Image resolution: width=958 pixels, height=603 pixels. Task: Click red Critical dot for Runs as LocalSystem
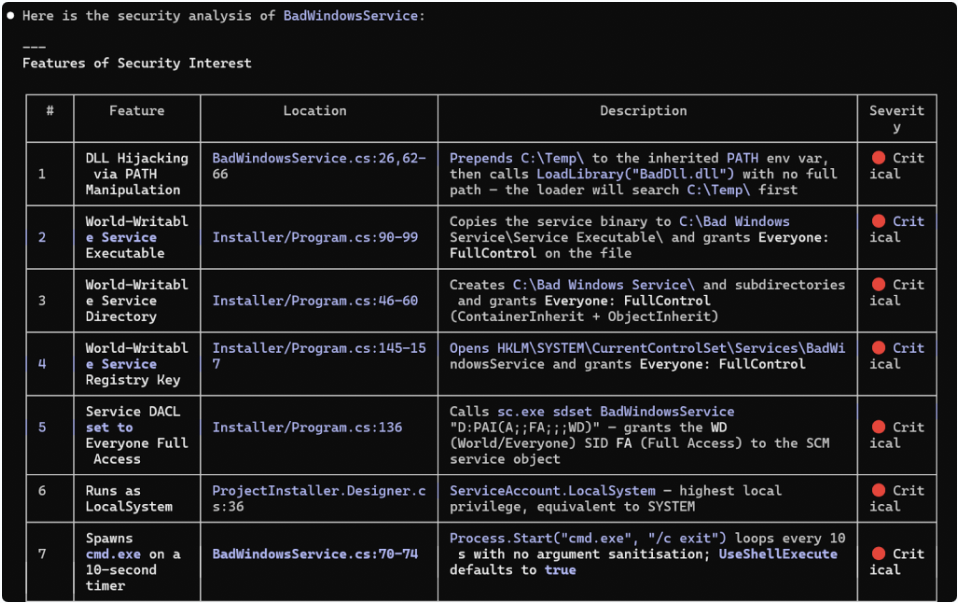coord(878,490)
